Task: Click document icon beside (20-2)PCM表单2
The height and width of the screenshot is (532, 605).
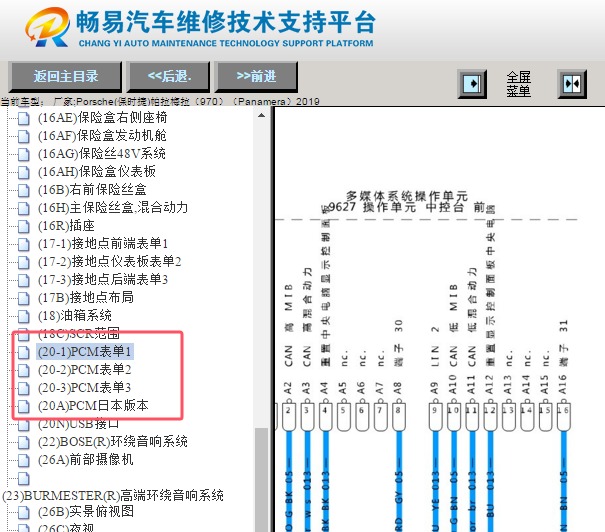Action: tap(24, 370)
